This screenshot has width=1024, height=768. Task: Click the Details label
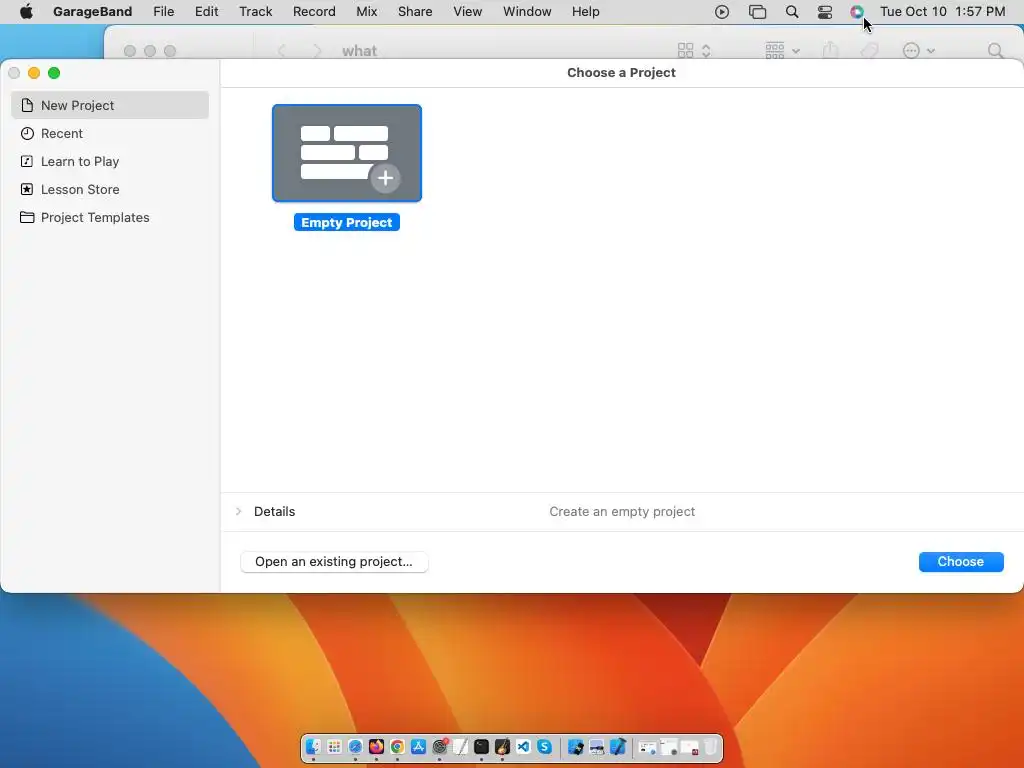(x=274, y=511)
